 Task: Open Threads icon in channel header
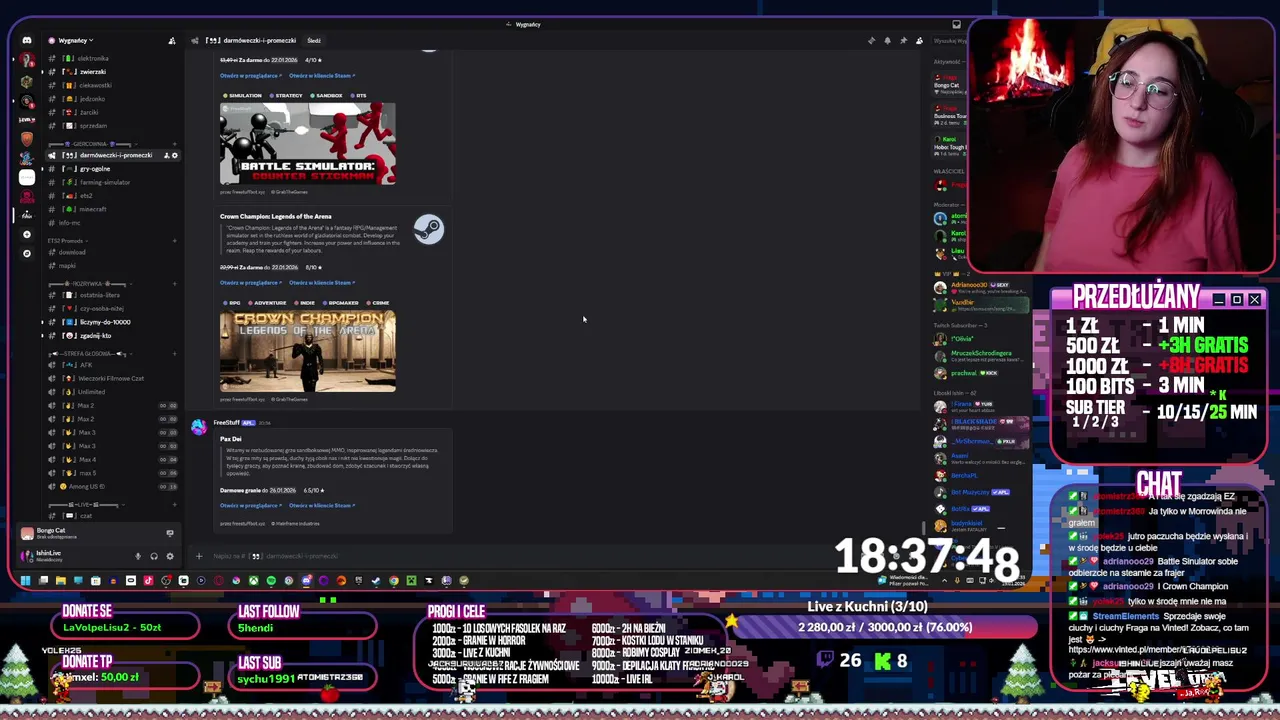(x=871, y=41)
